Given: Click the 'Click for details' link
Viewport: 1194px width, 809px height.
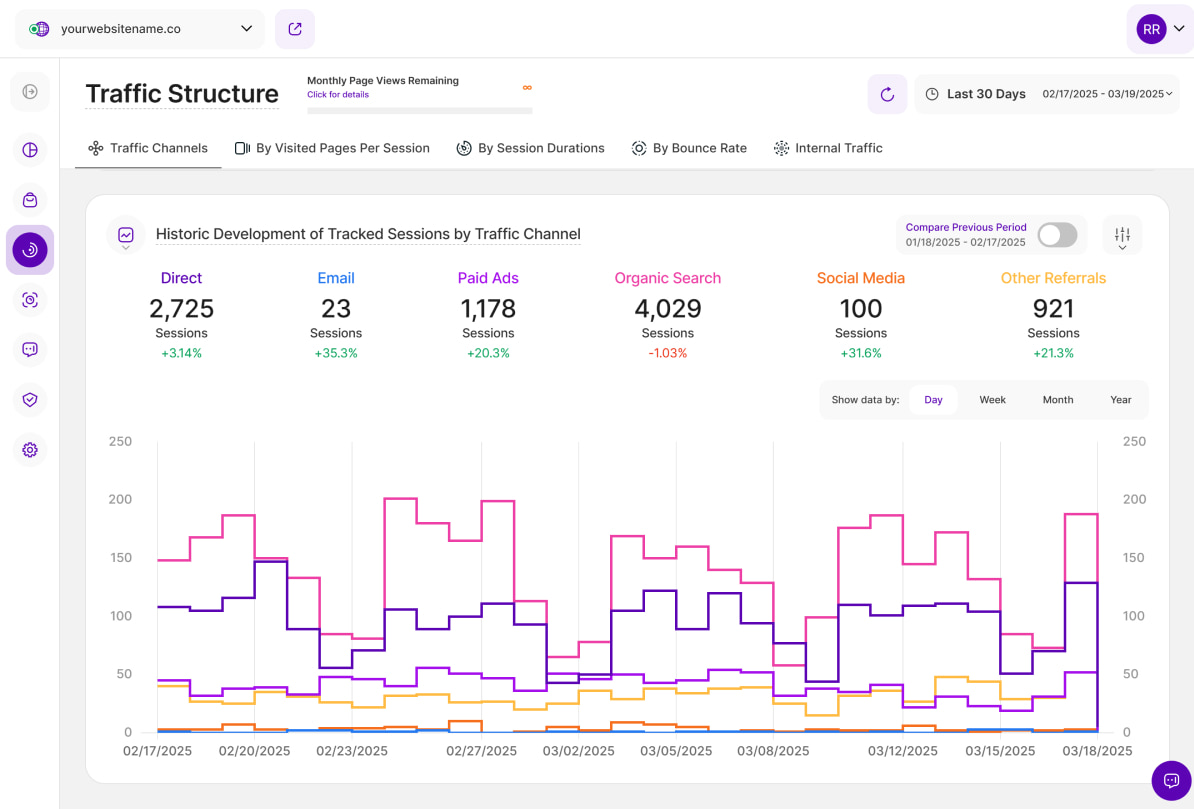Looking at the screenshot, I should (338, 95).
